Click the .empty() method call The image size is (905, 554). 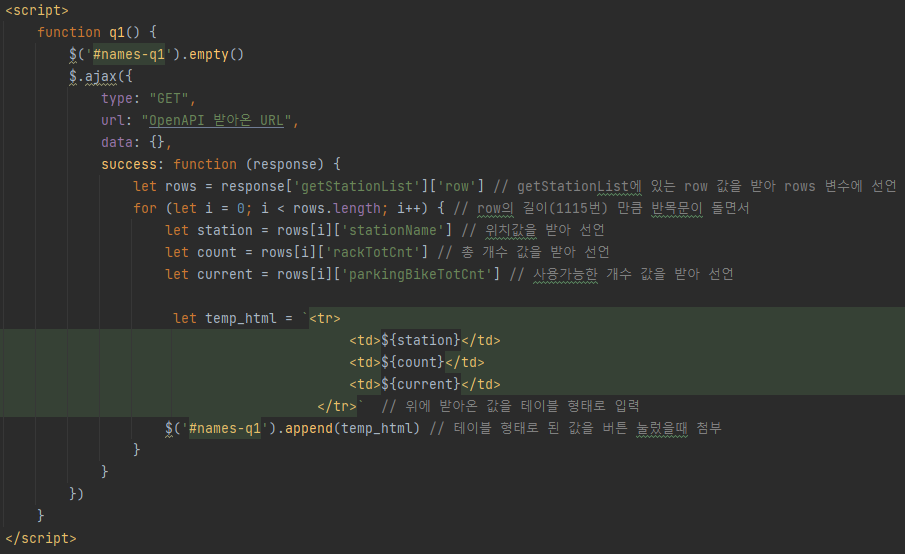(x=212, y=54)
